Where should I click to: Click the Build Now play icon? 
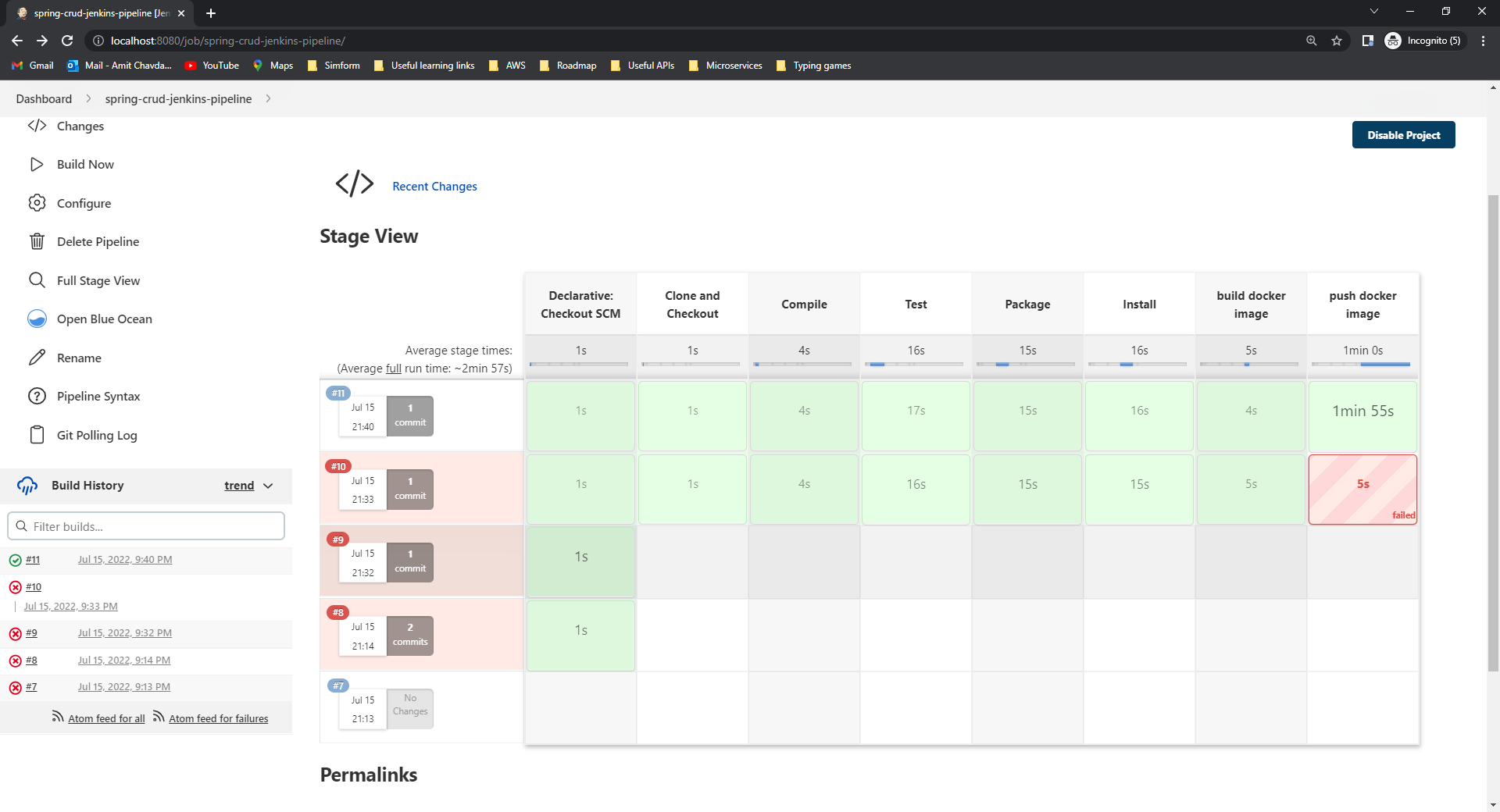tap(37, 164)
